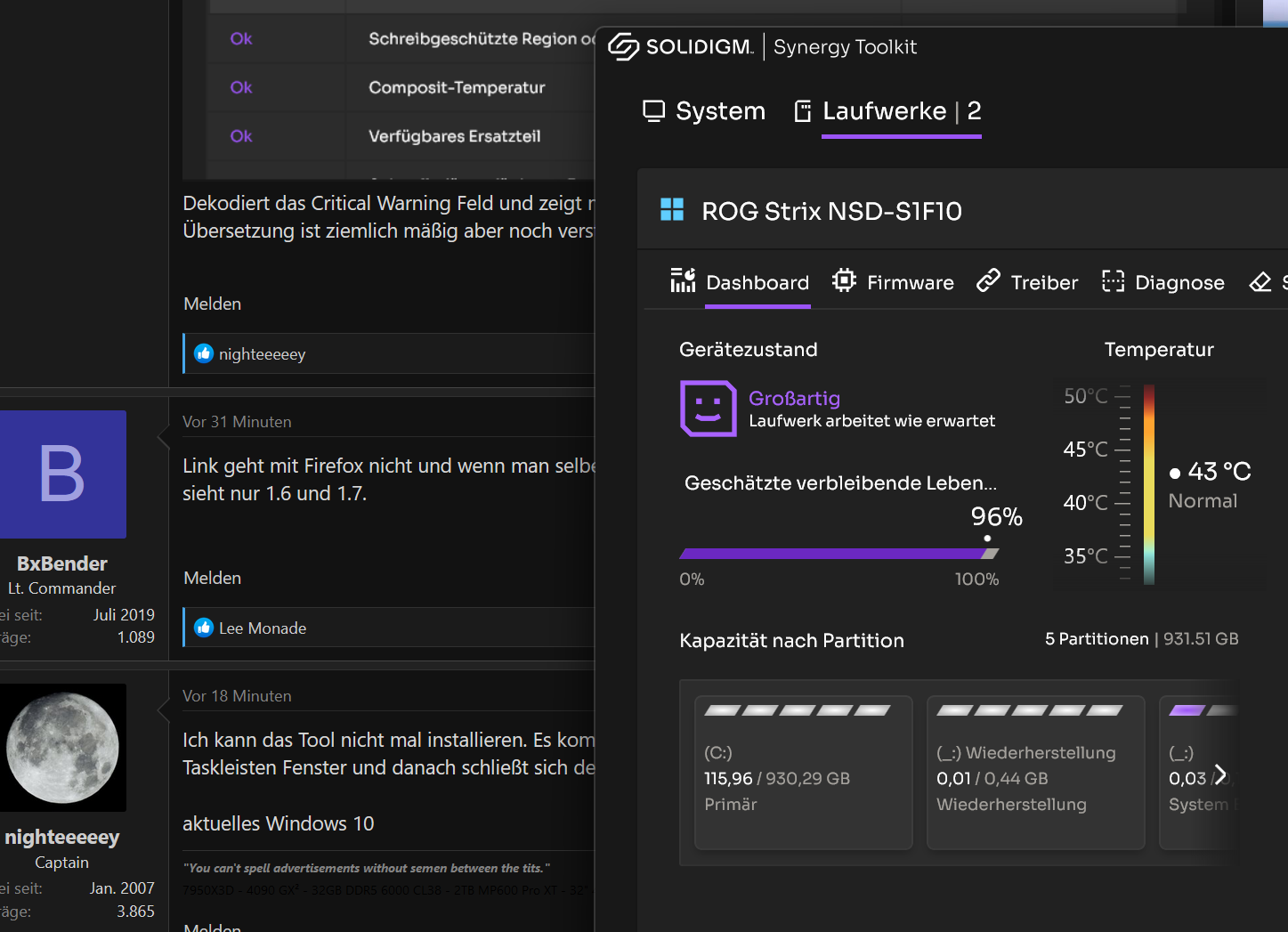Click the Firmware chip icon

point(844,281)
